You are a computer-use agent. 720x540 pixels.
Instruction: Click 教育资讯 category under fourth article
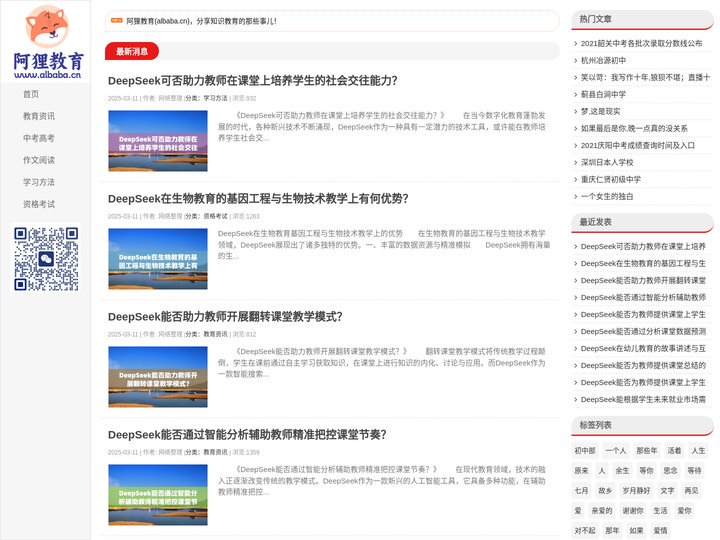[215, 452]
